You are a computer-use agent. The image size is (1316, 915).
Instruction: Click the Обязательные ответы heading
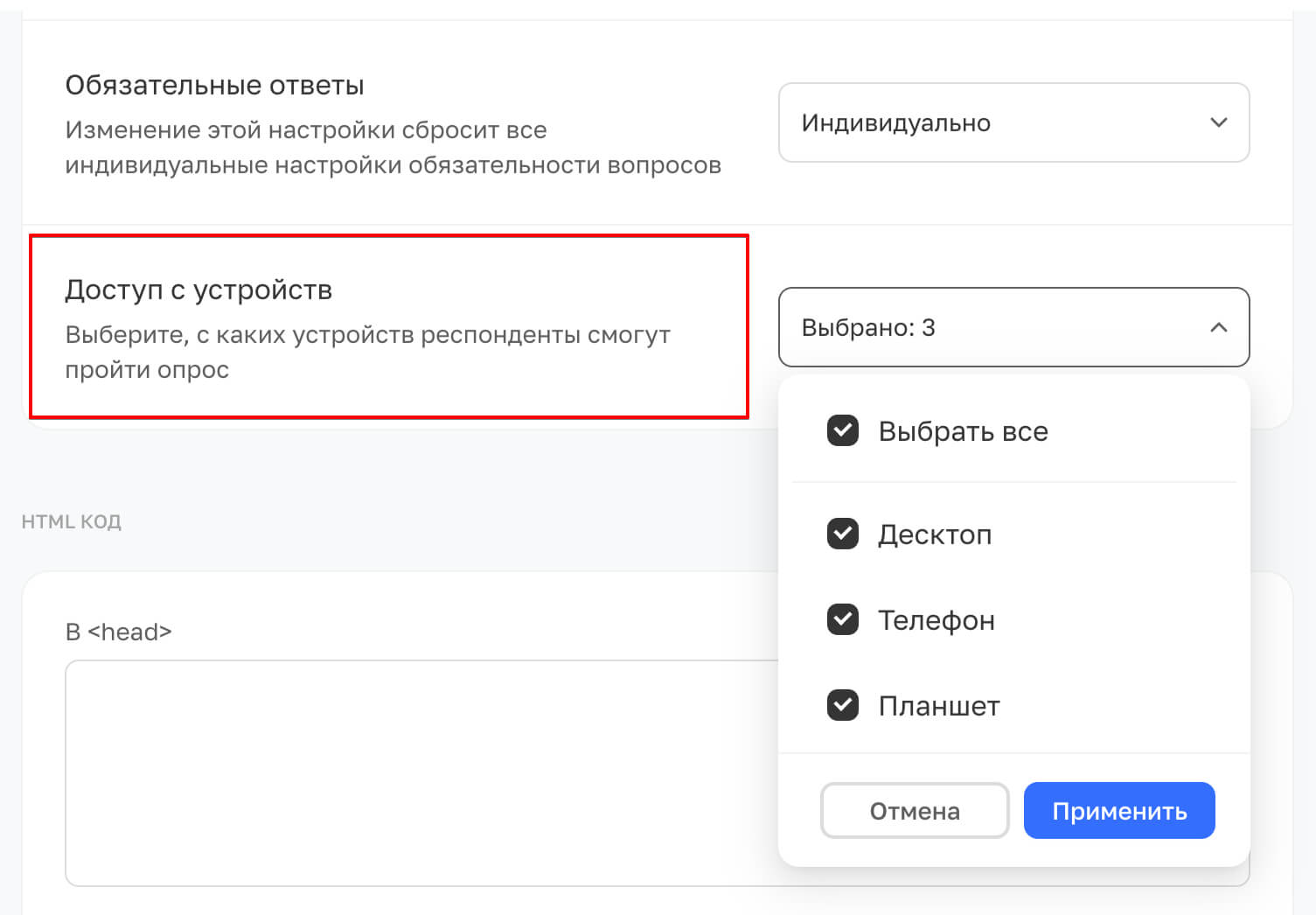(x=214, y=85)
